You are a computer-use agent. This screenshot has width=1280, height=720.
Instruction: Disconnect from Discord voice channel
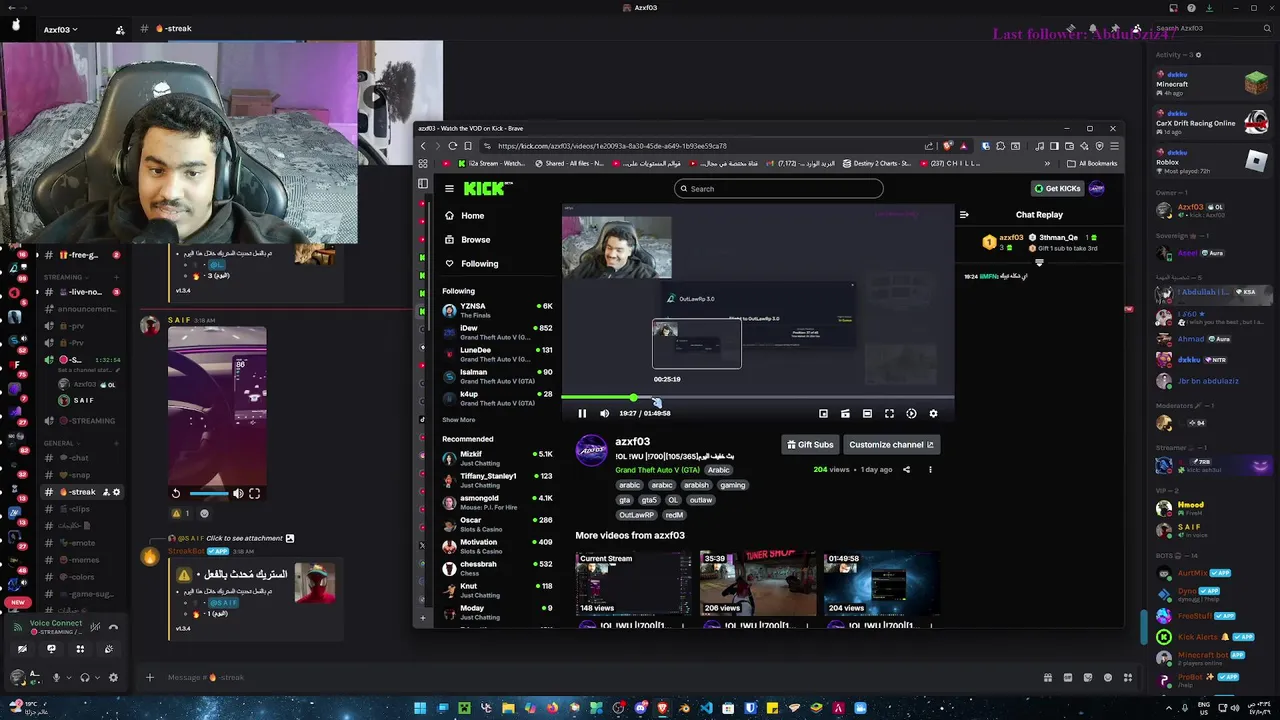point(113,627)
